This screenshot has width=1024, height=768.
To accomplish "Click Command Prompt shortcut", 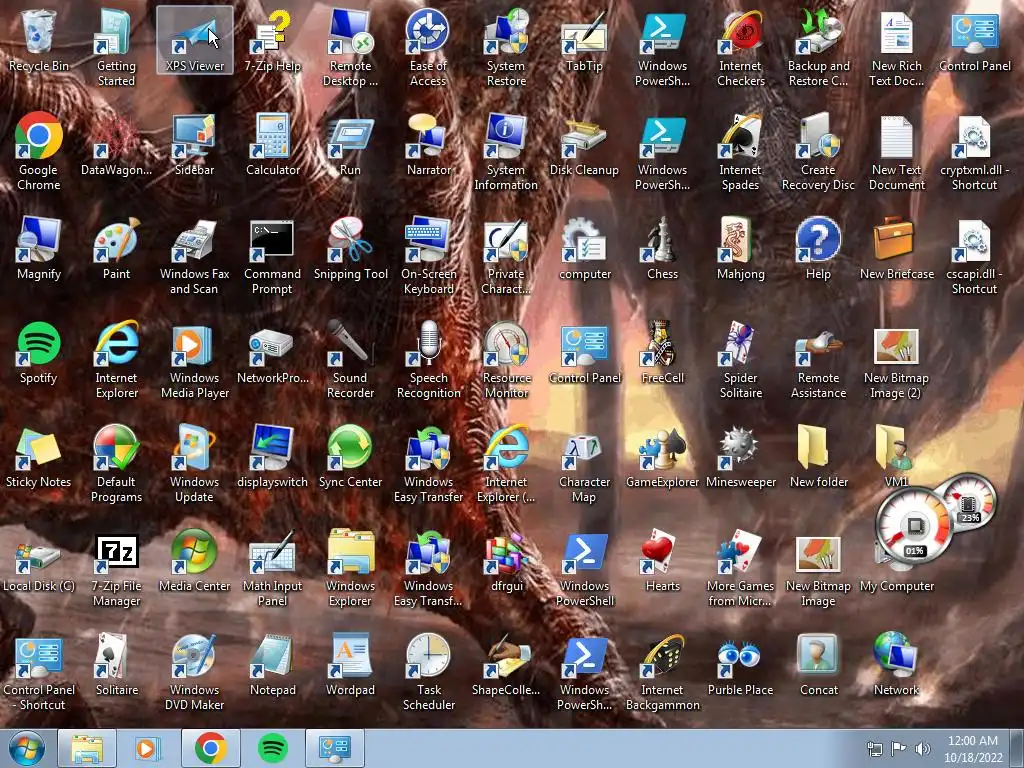I will pyautogui.click(x=272, y=257).
